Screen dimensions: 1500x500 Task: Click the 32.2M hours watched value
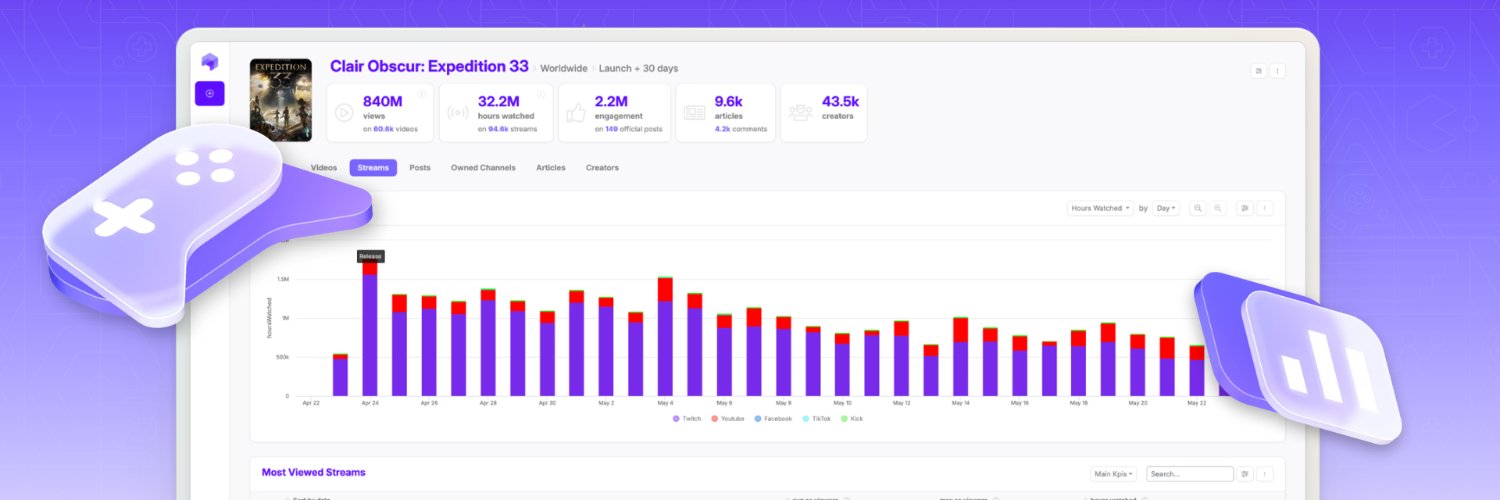coord(498,102)
